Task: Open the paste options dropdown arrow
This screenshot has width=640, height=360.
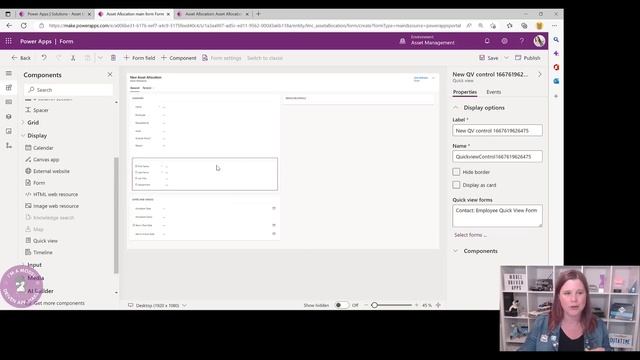Action: coord(100,58)
